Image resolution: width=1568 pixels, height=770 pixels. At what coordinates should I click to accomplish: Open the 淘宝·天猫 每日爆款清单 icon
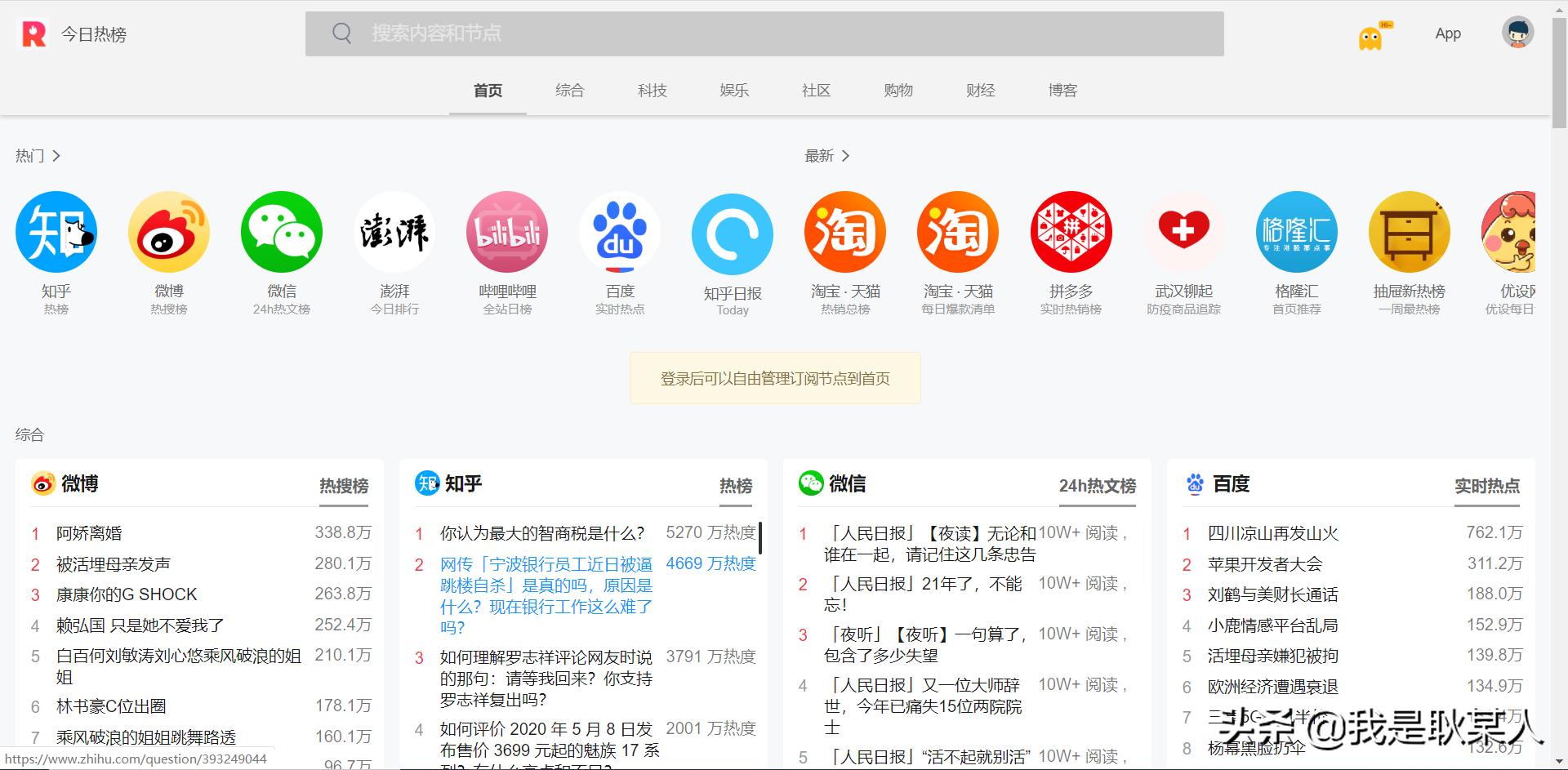tap(958, 232)
